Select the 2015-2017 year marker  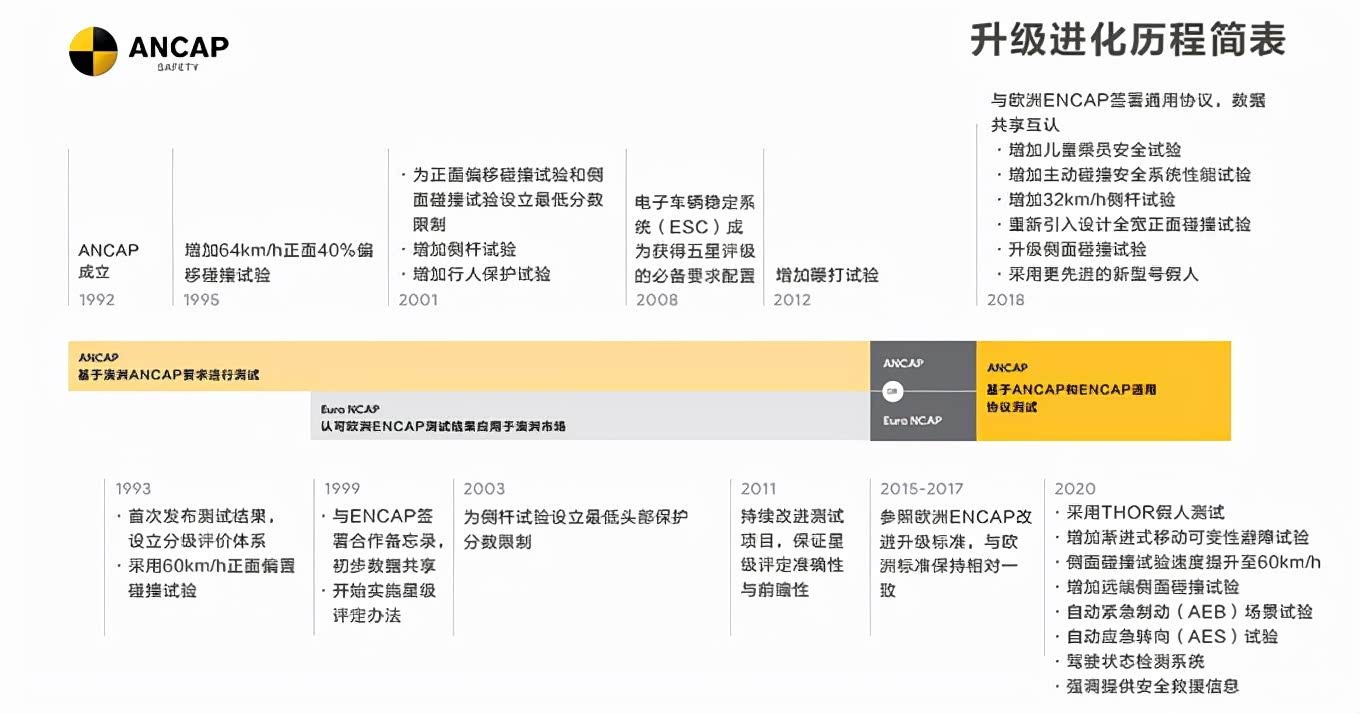922,489
